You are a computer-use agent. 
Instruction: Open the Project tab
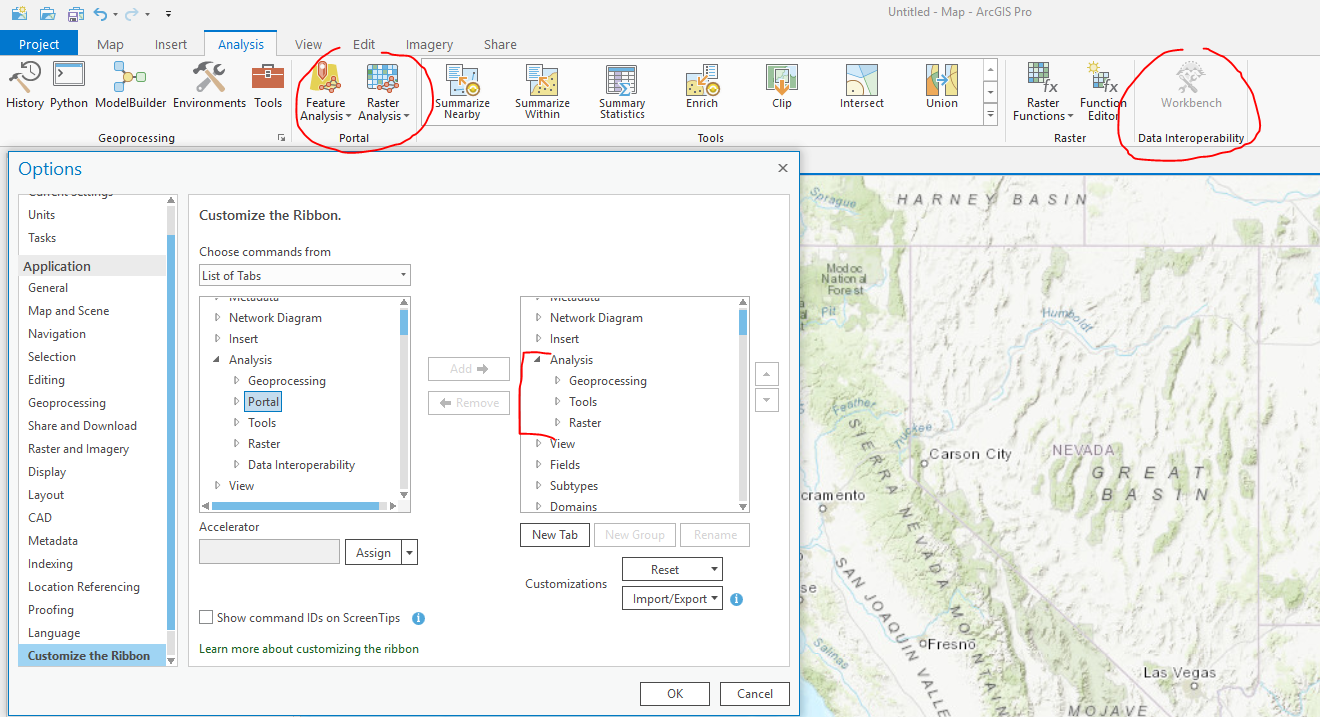(x=40, y=44)
